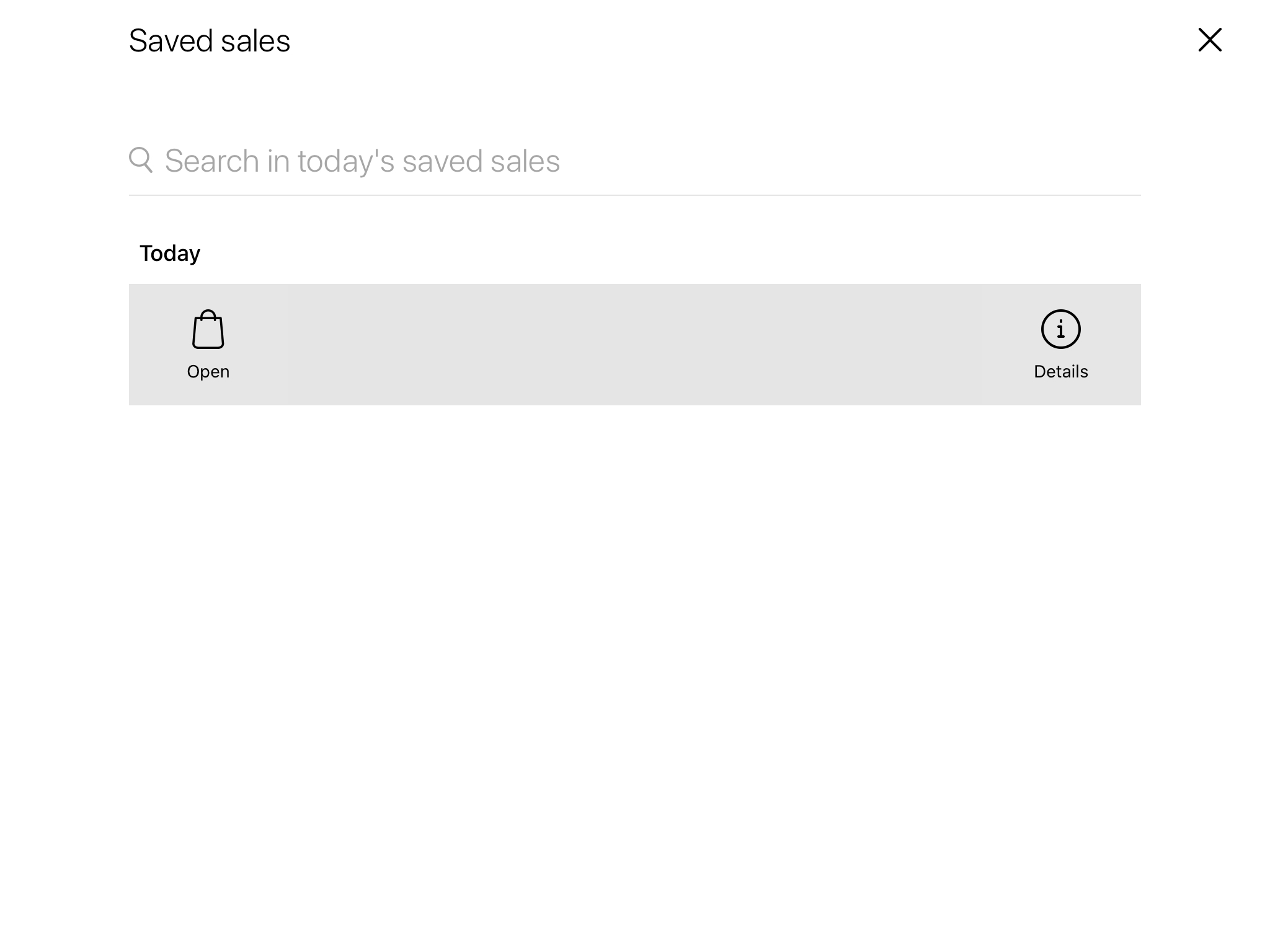Tap the middle of today's saved sale
Screen dimensions: 1270x952
coord(634,345)
